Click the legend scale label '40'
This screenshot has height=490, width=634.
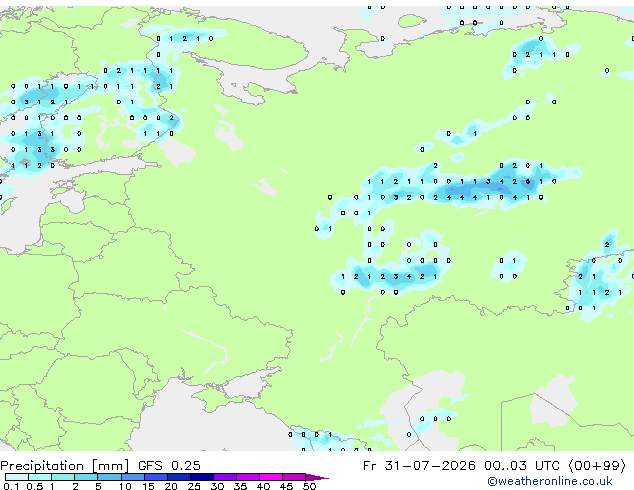tap(263, 486)
